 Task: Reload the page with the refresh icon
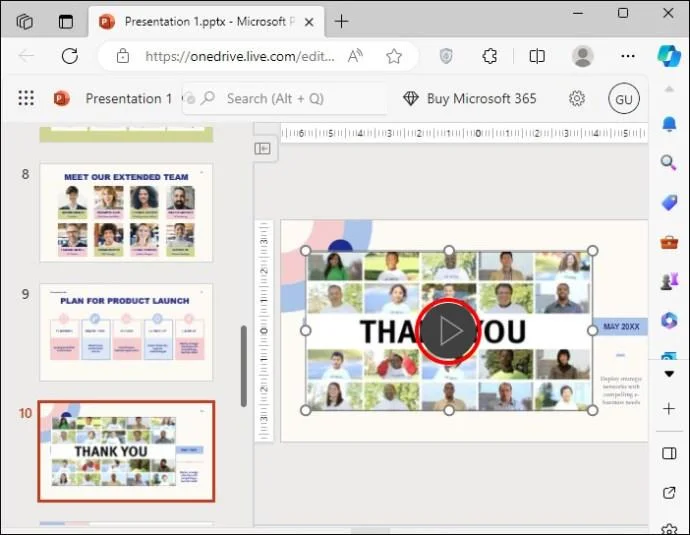click(70, 56)
